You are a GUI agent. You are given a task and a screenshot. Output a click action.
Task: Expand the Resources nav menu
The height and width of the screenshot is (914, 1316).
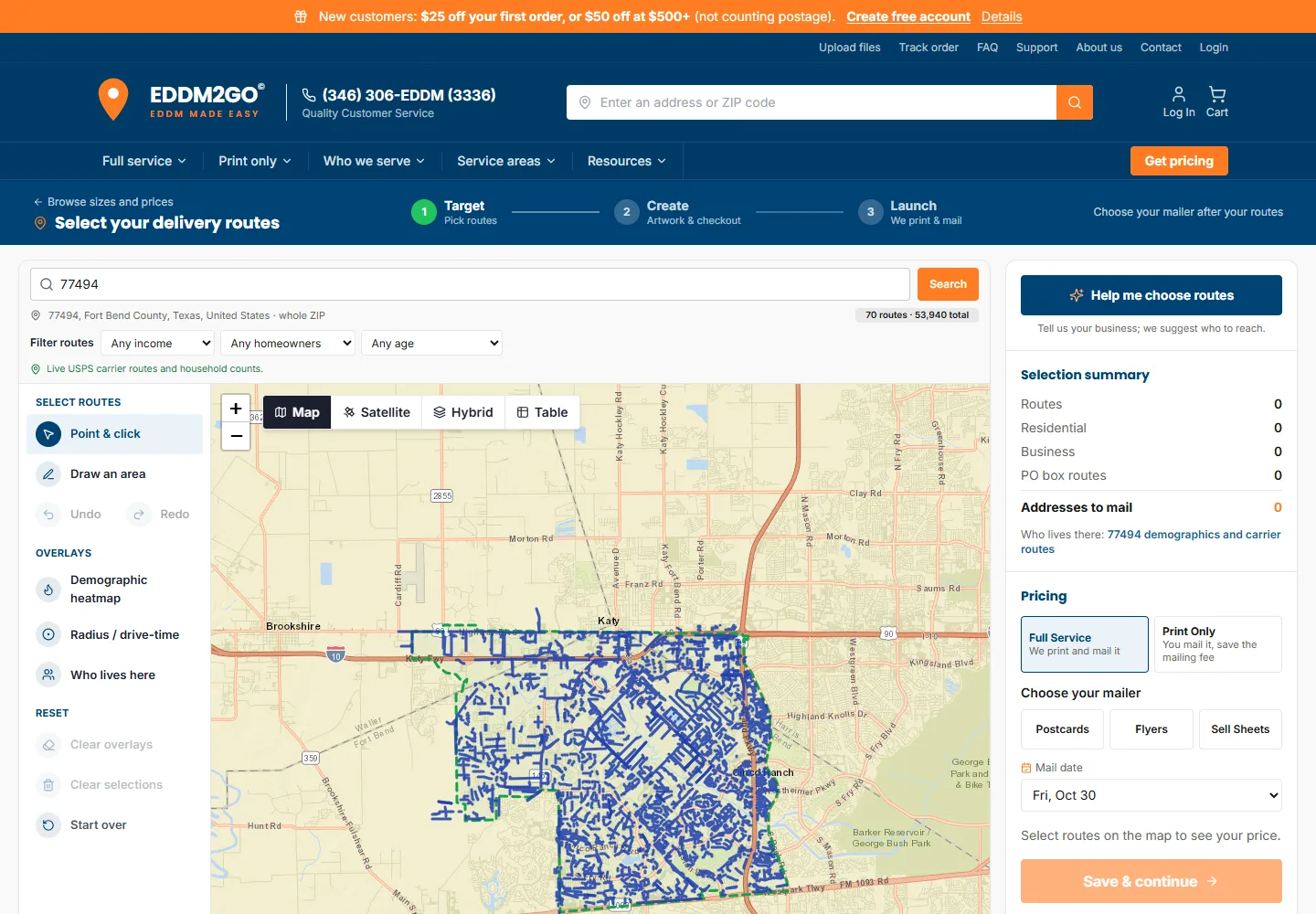[627, 161]
